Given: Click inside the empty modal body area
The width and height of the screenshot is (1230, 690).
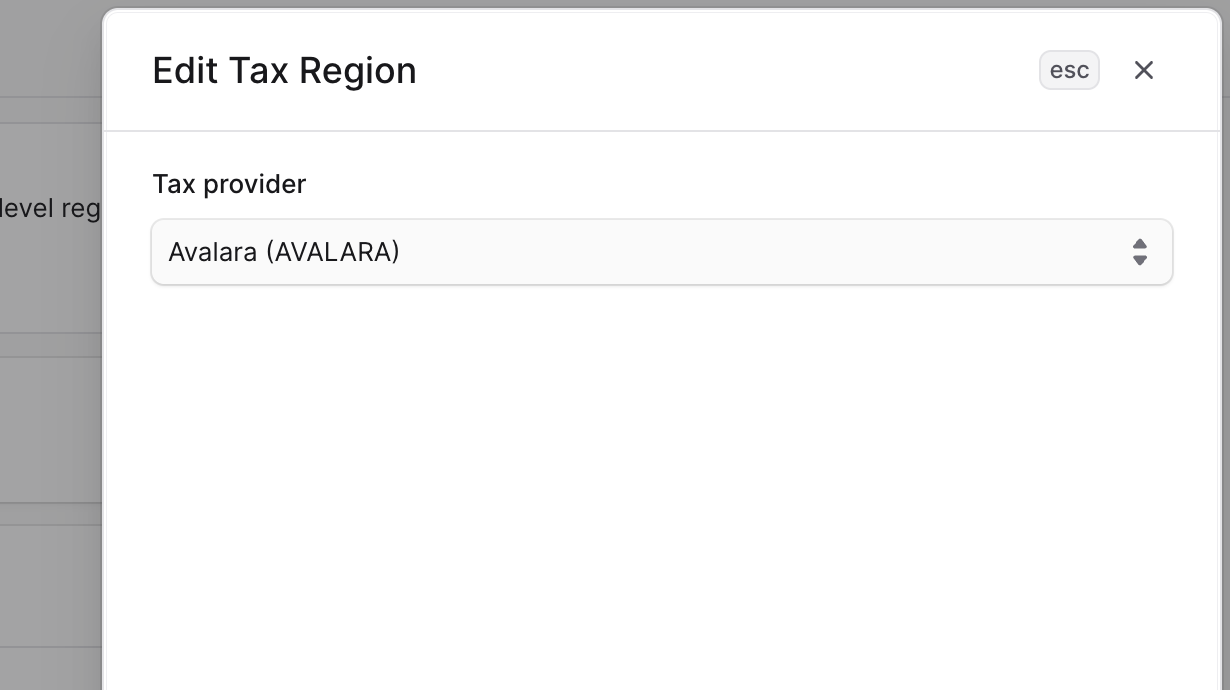Looking at the screenshot, I should (x=660, y=480).
